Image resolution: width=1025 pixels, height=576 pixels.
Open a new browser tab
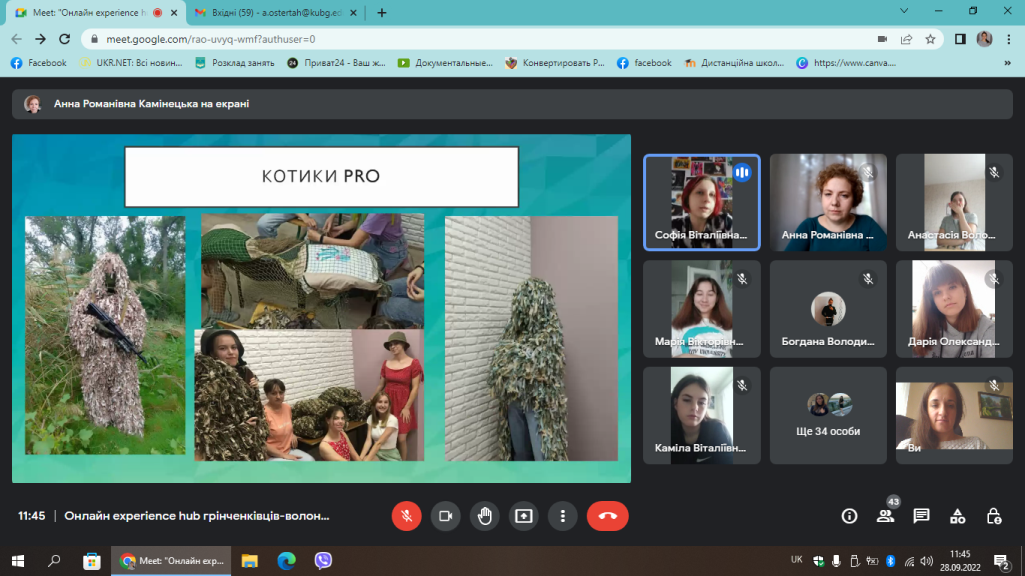tap(381, 12)
